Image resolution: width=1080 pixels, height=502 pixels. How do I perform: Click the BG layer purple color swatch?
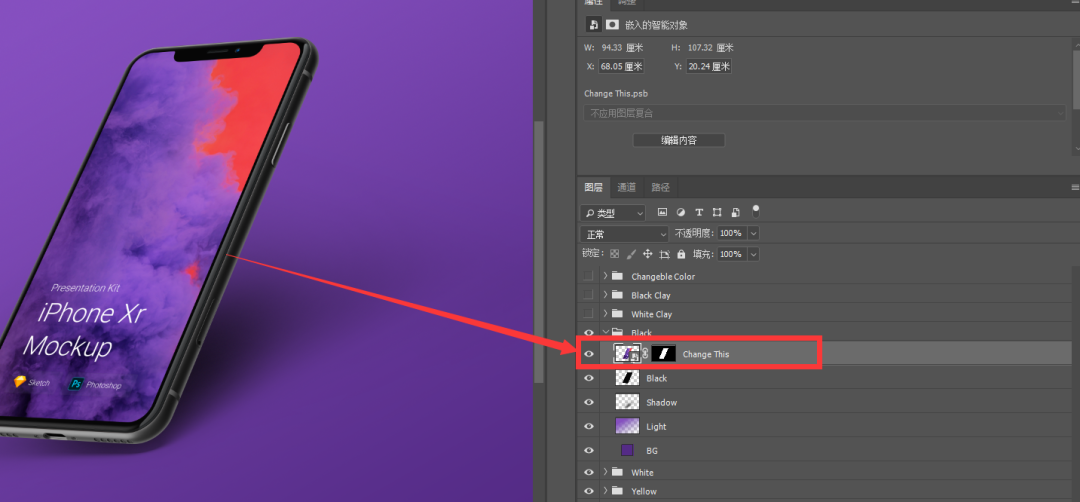coord(627,450)
